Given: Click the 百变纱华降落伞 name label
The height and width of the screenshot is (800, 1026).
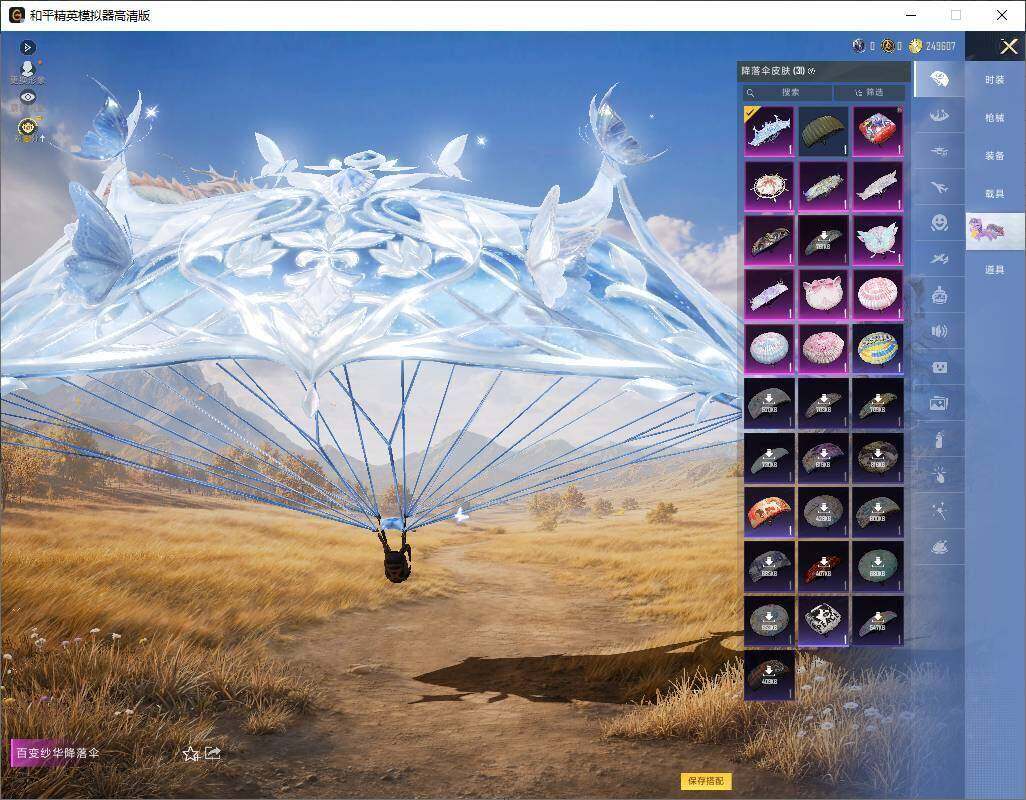Looking at the screenshot, I should tap(58, 753).
